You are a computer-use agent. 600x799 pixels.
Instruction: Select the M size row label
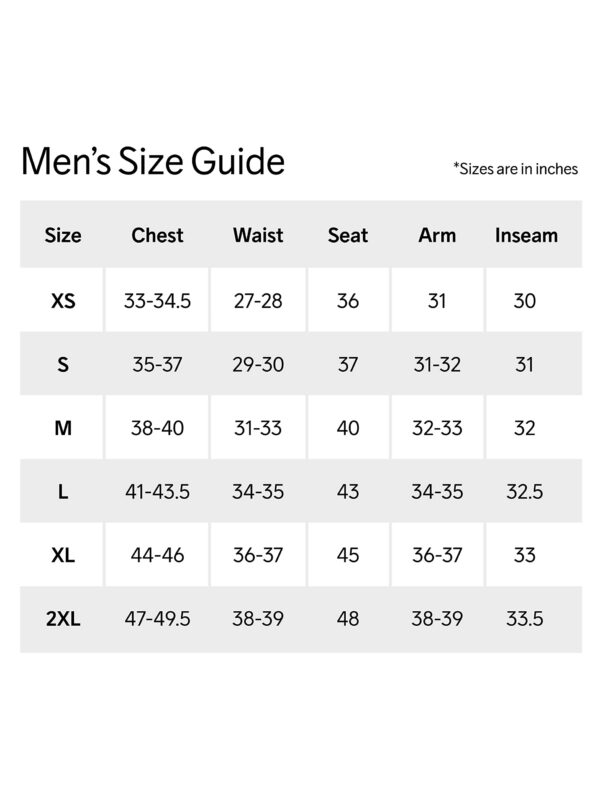point(63,428)
